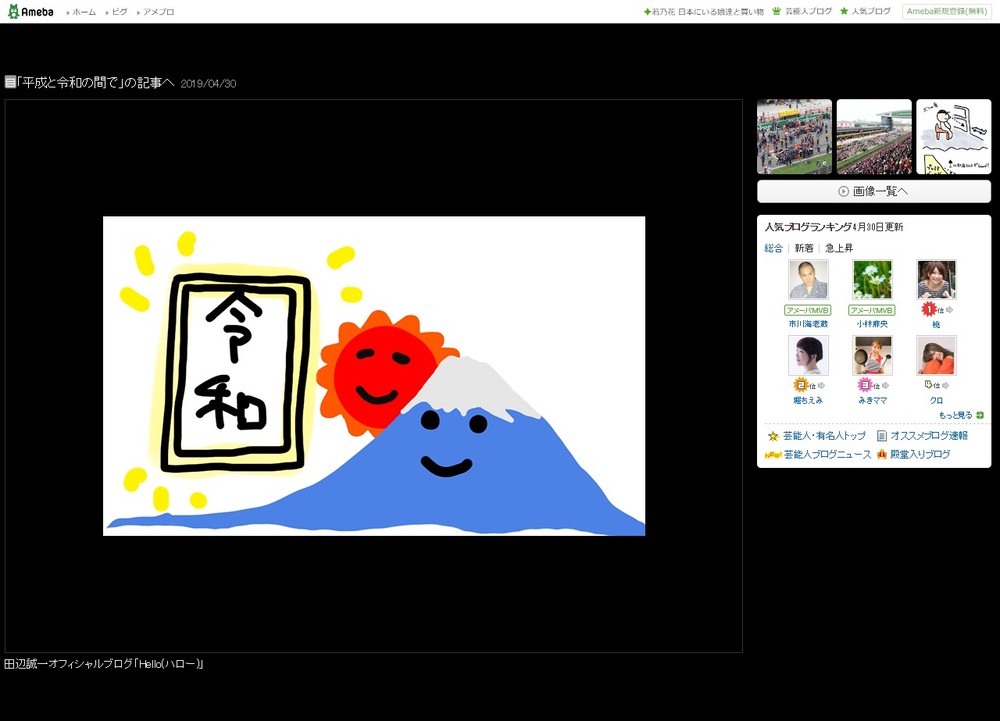This screenshot has width=1000, height=721.
Task: Click the star icon beside 芸能人・有名人トップ
Action: point(773,436)
